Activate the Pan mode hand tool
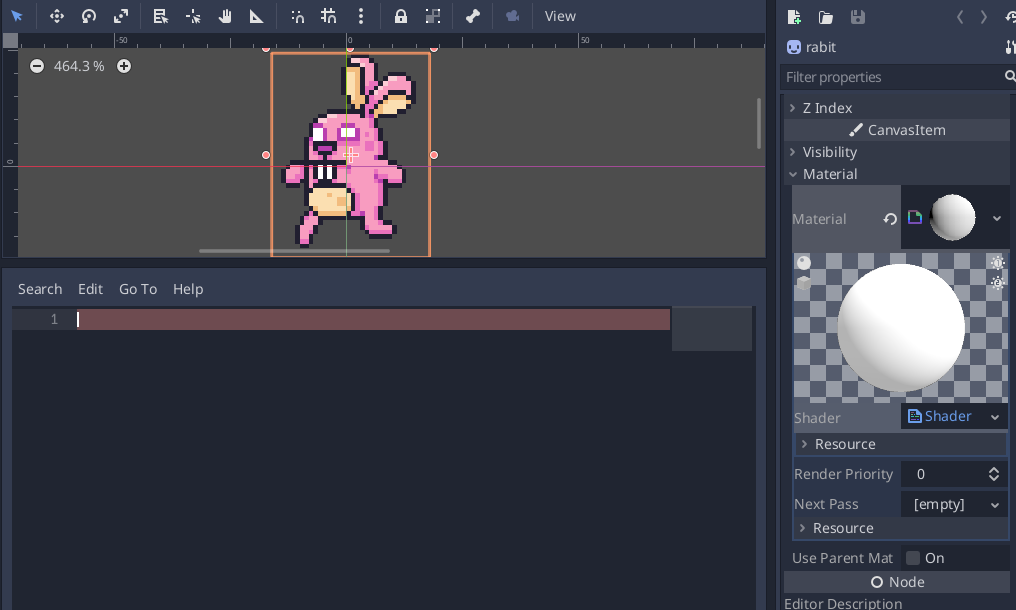Image resolution: width=1016 pixels, height=610 pixels. pyautogui.click(x=225, y=16)
